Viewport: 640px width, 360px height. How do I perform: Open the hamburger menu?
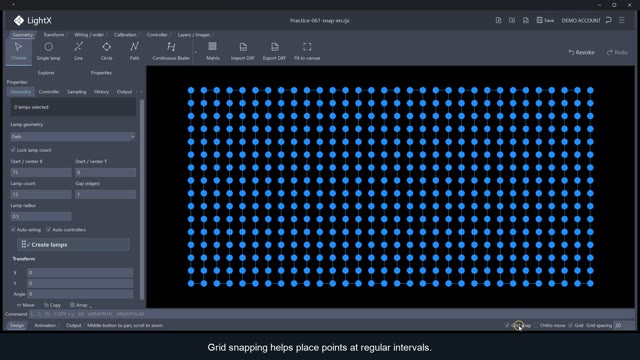[x=622, y=20]
